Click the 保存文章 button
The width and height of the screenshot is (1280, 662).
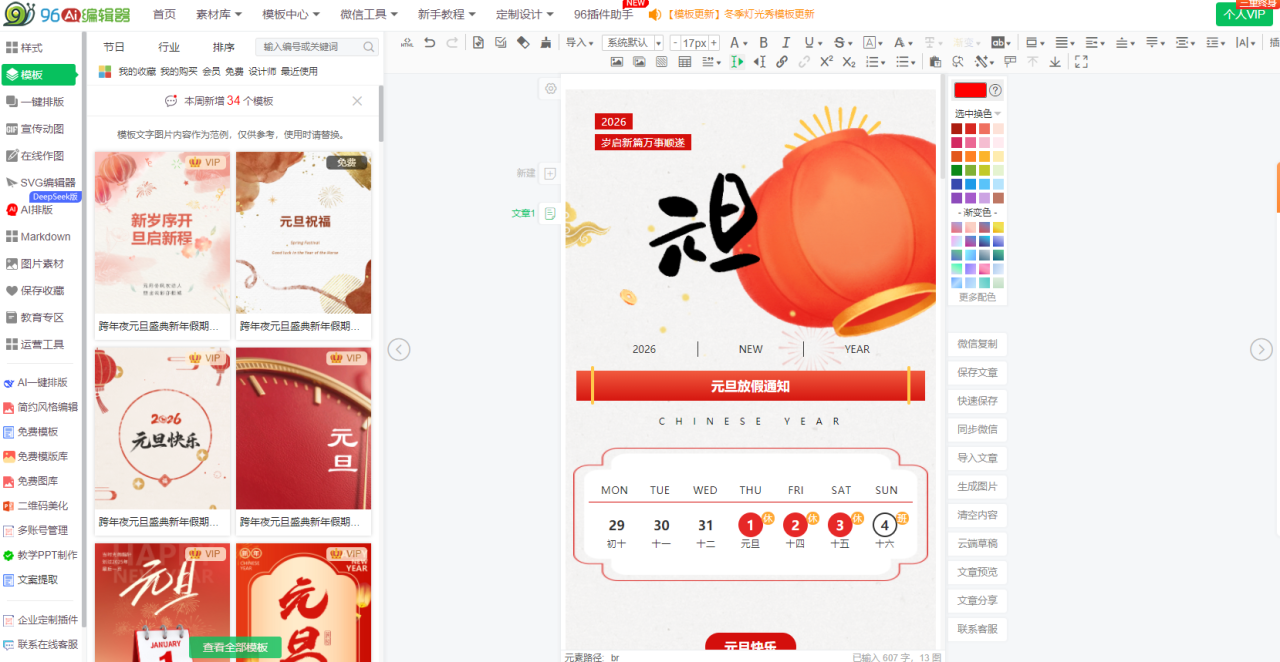pos(977,372)
